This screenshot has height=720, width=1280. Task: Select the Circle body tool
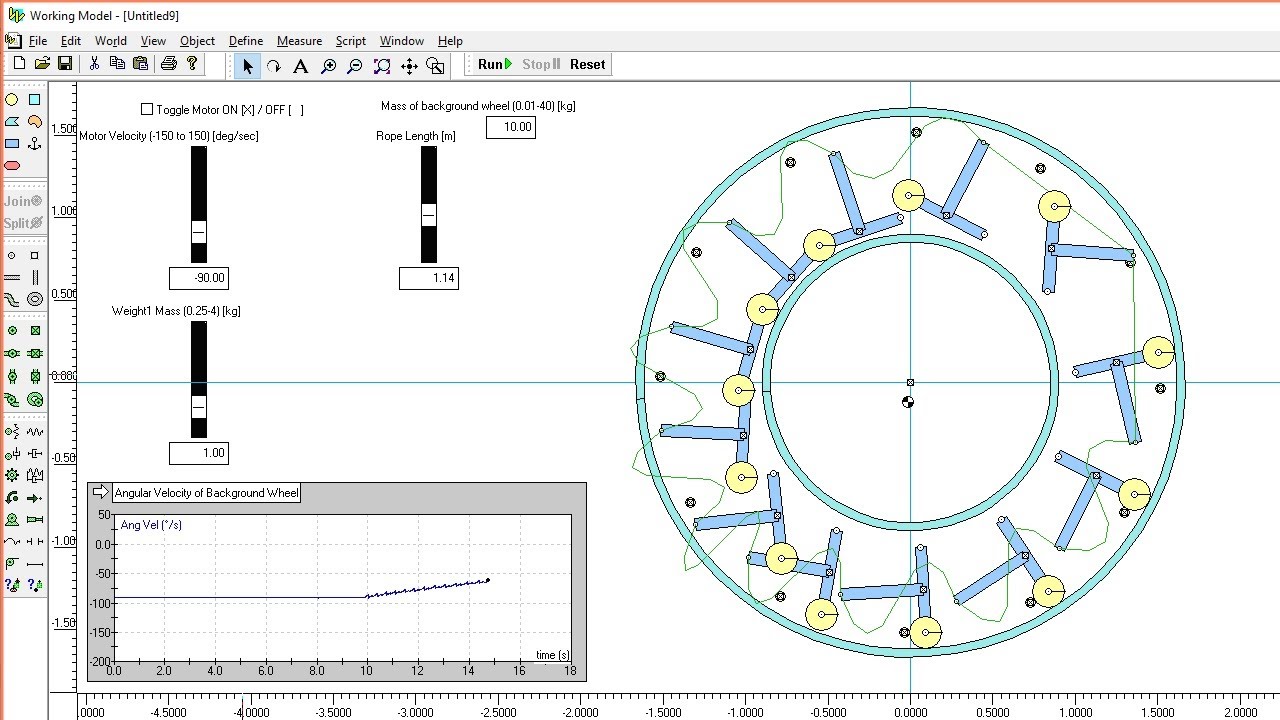pyautogui.click(x=12, y=100)
